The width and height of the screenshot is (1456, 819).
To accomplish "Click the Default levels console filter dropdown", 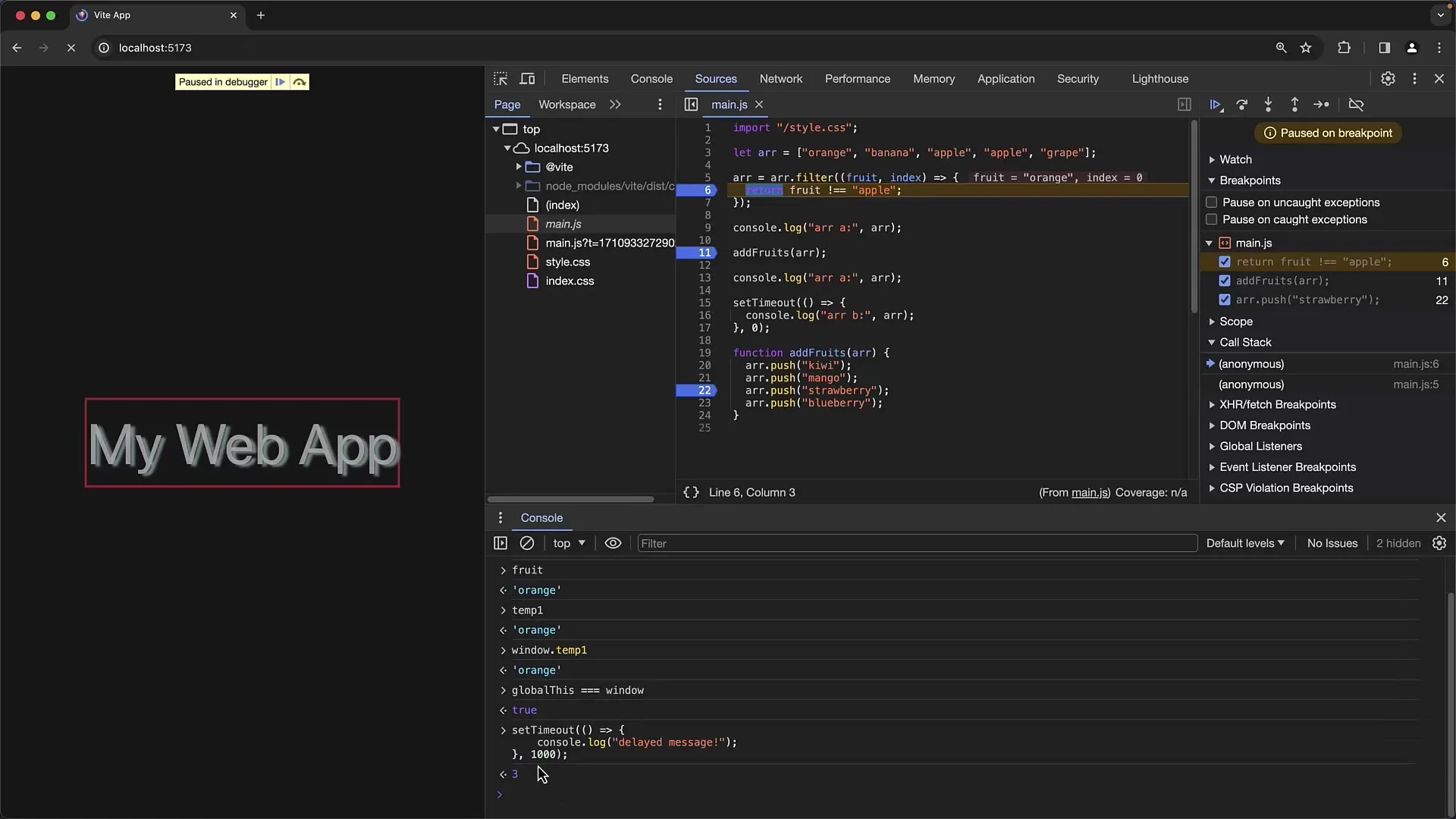I will 1245,543.
